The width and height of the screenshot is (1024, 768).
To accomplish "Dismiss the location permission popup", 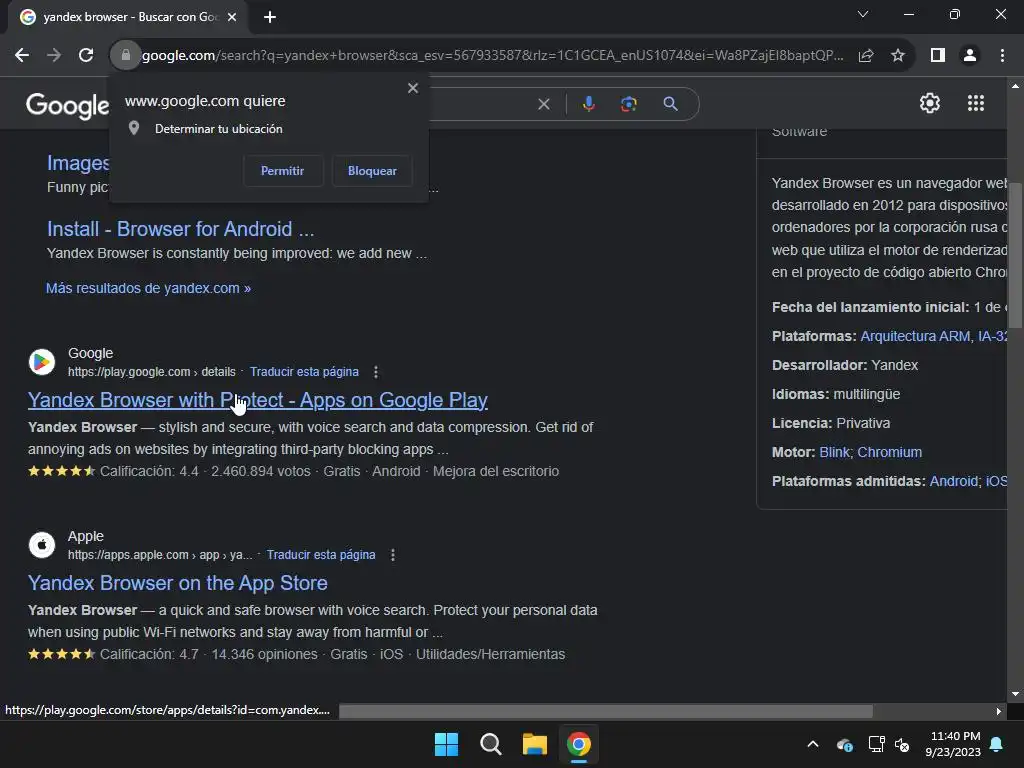I will click(413, 88).
